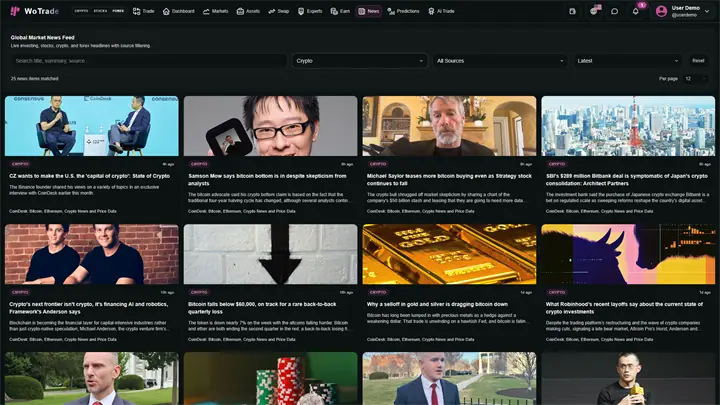Open headline 'Samson Mow says bitcoin bottom'
The height and width of the screenshot is (405, 720).
[267, 180]
